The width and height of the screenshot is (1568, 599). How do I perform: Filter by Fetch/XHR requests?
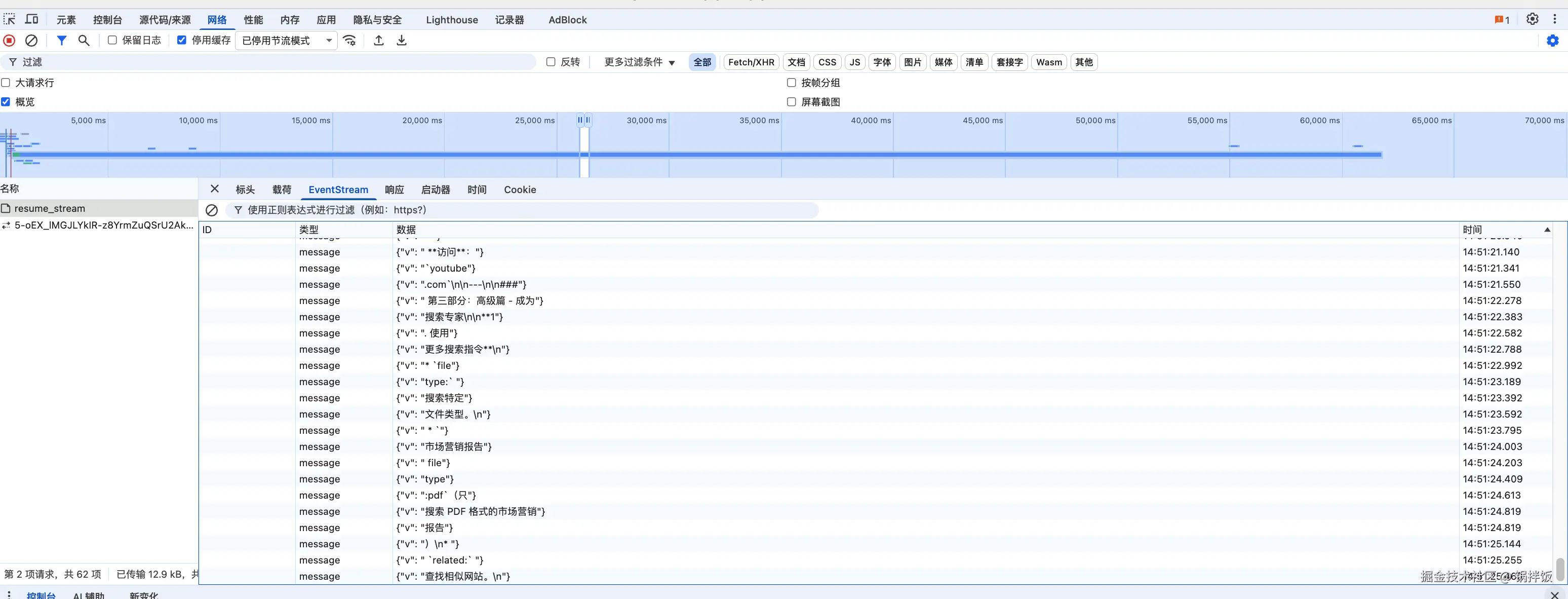coord(751,62)
